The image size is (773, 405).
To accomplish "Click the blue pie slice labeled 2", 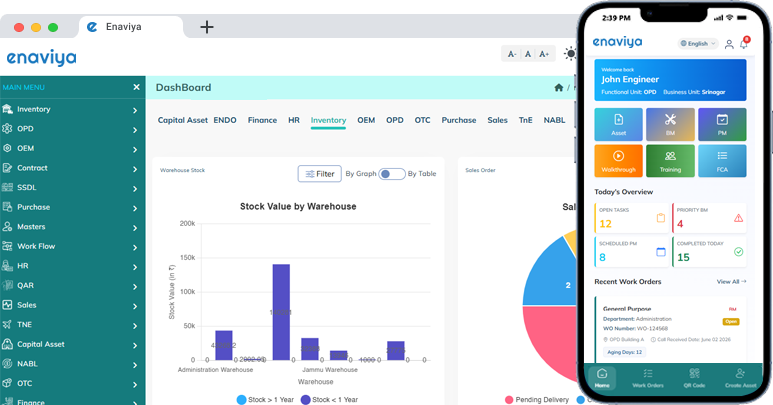I will click(552, 276).
